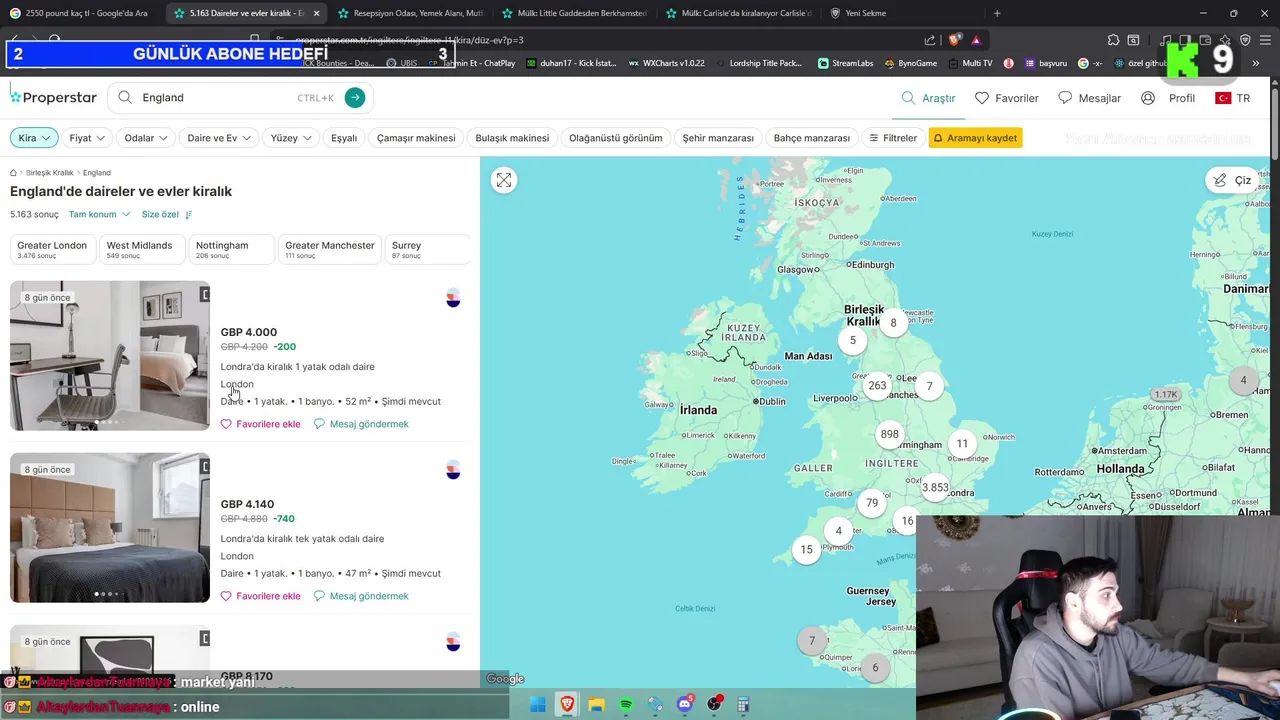Toggle the Bahçe manzarası filter chip
Image resolution: width=1280 pixels, height=720 pixels.
812,138
